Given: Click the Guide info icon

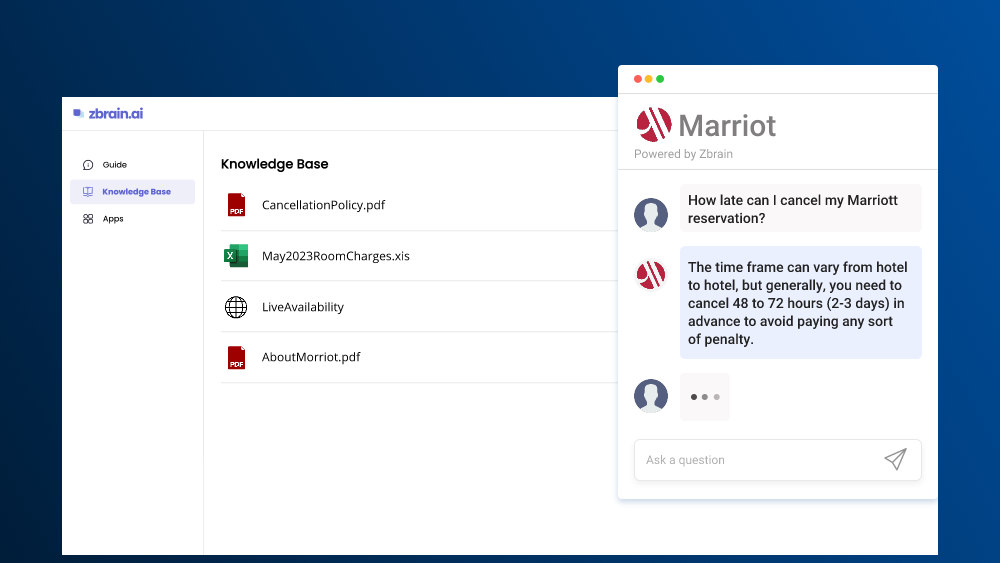Looking at the screenshot, I should (x=88, y=165).
